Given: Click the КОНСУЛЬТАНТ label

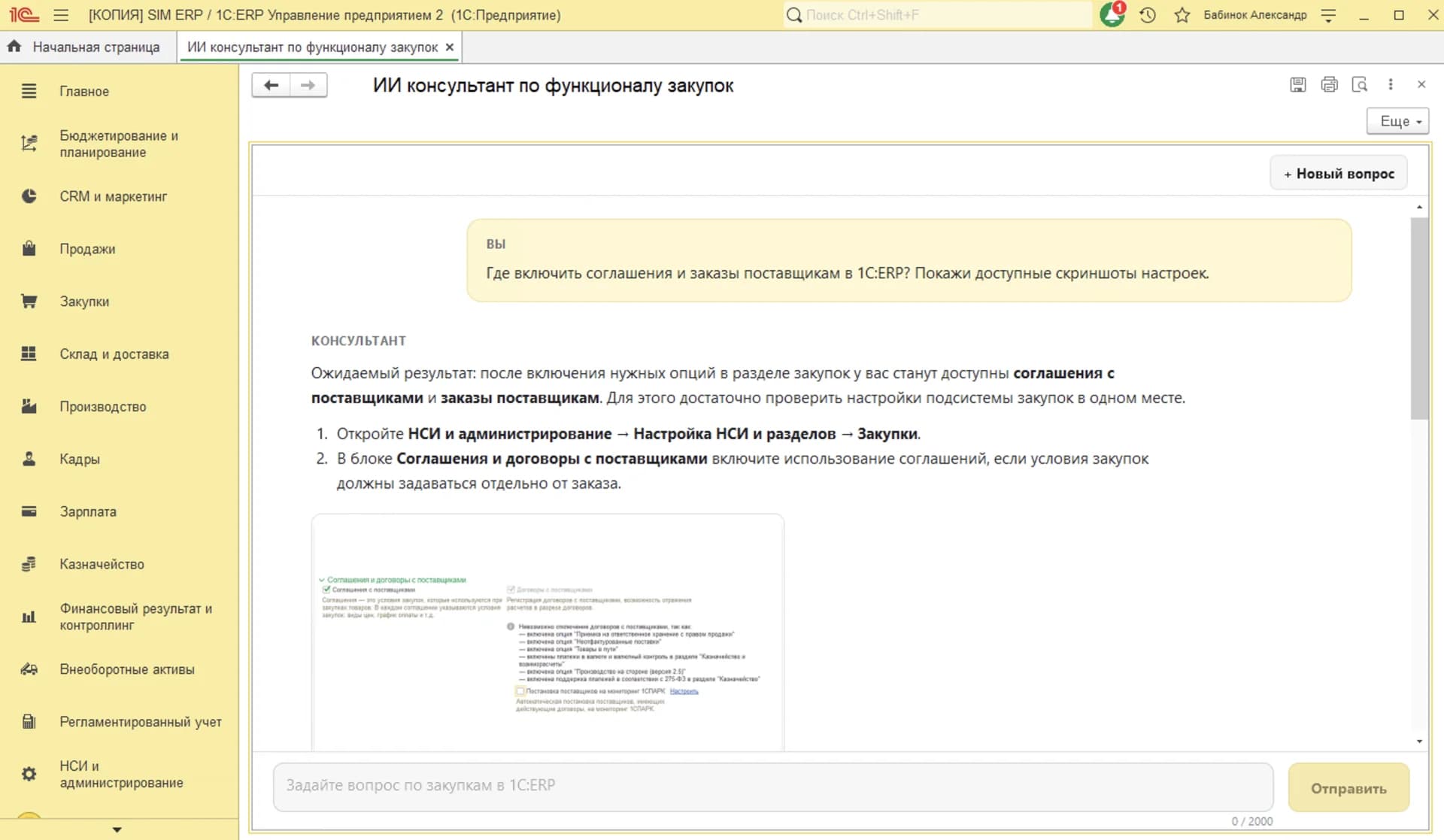Looking at the screenshot, I should [x=359, y=341].
